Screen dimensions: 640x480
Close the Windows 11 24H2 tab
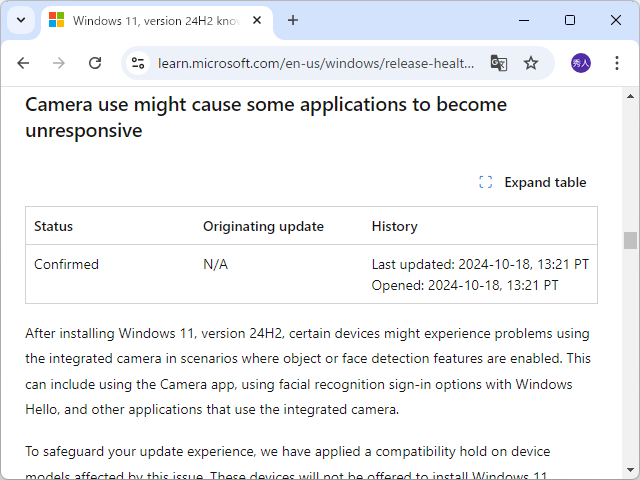point(260,20)
